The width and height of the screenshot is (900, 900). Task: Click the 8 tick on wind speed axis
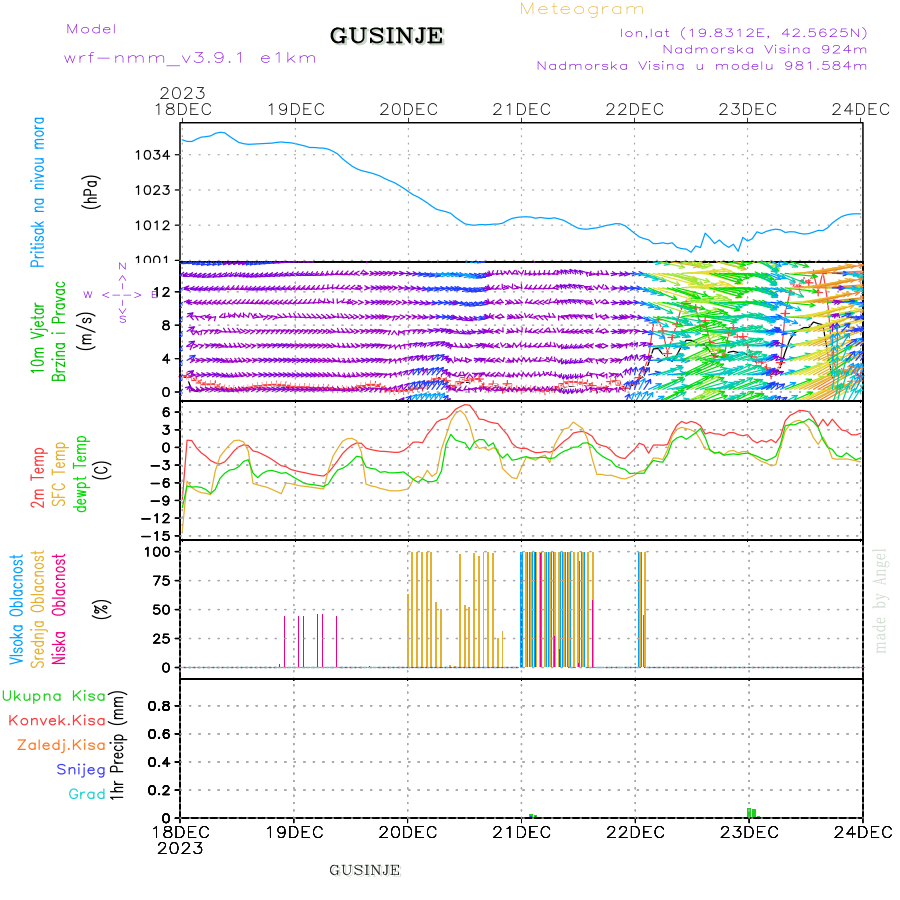point(166,325)
